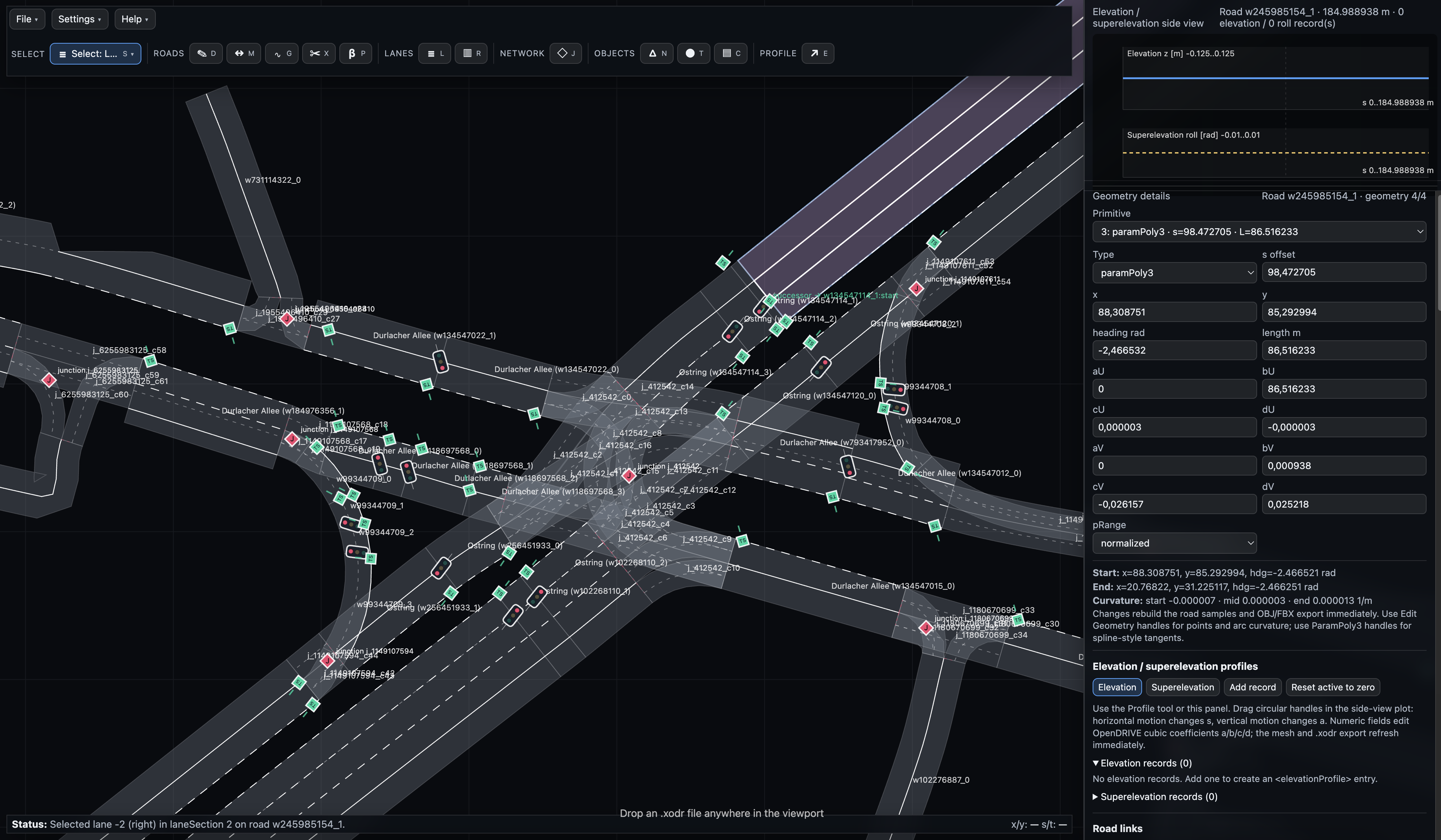Activate the Superelevation profile toggle
This screenshot has width=1441, height=840.
coord(1182,687)
